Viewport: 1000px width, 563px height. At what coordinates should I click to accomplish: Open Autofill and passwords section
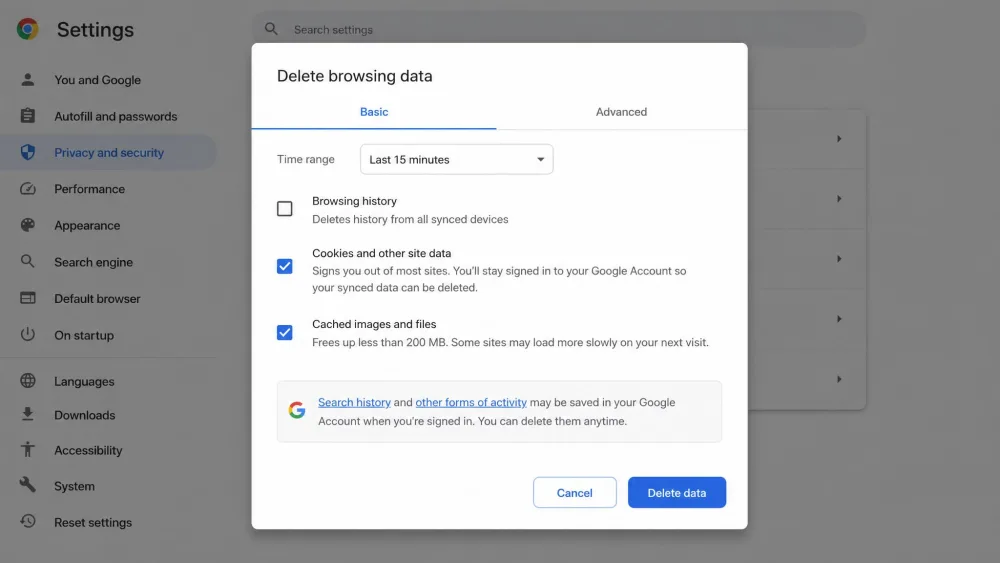115,117
